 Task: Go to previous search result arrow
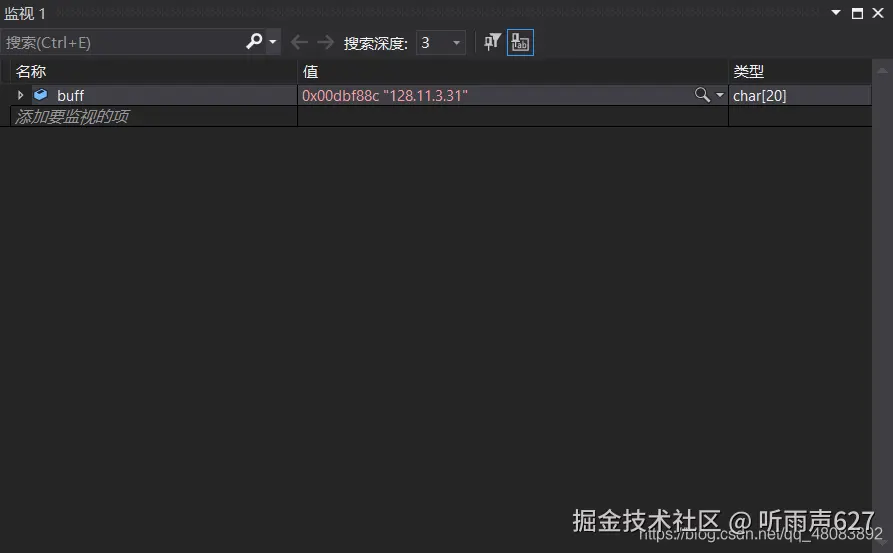(x=299, y=42)
